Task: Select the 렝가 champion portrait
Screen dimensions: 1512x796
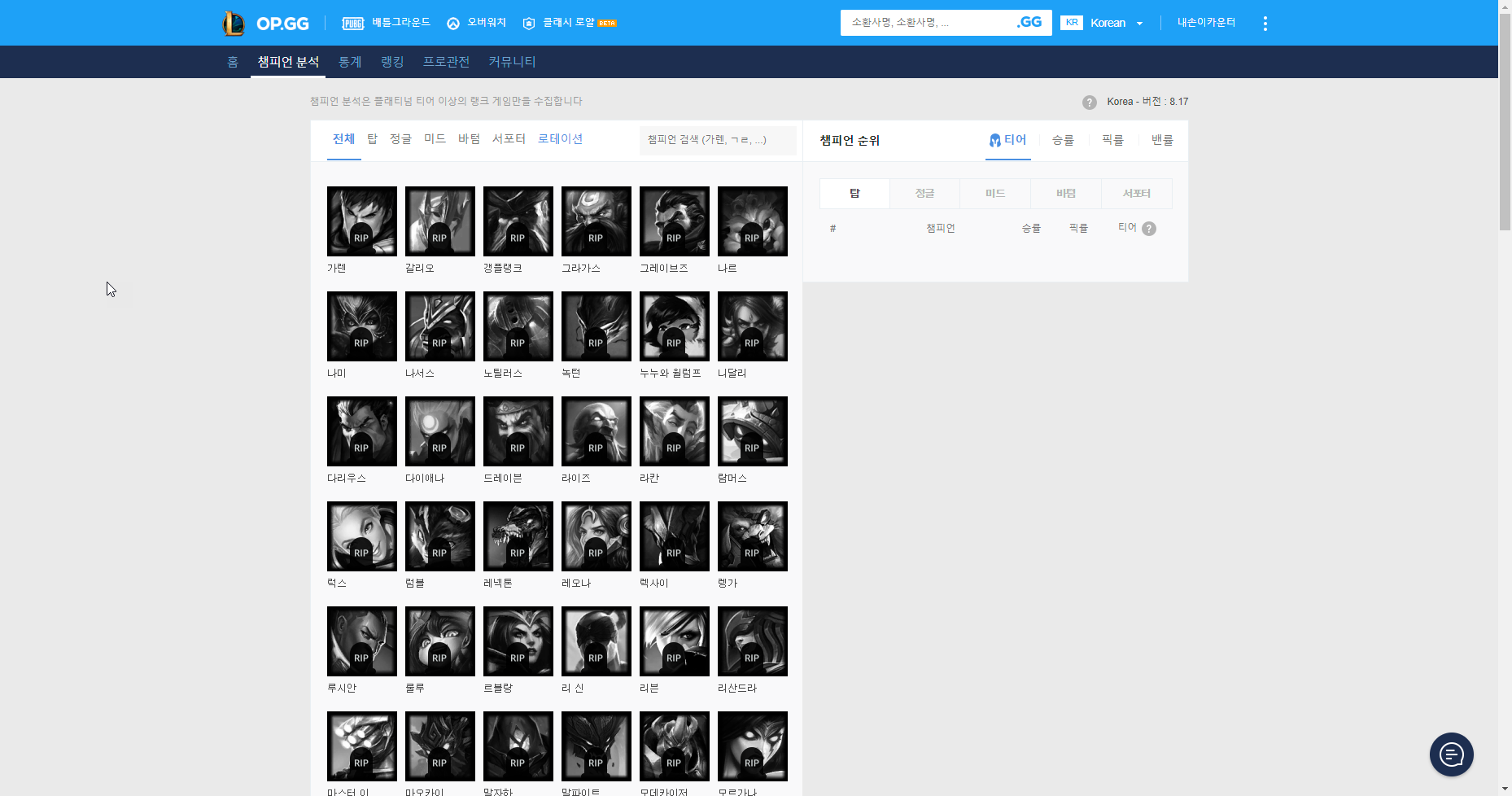Action: click(x=753, y=536)
